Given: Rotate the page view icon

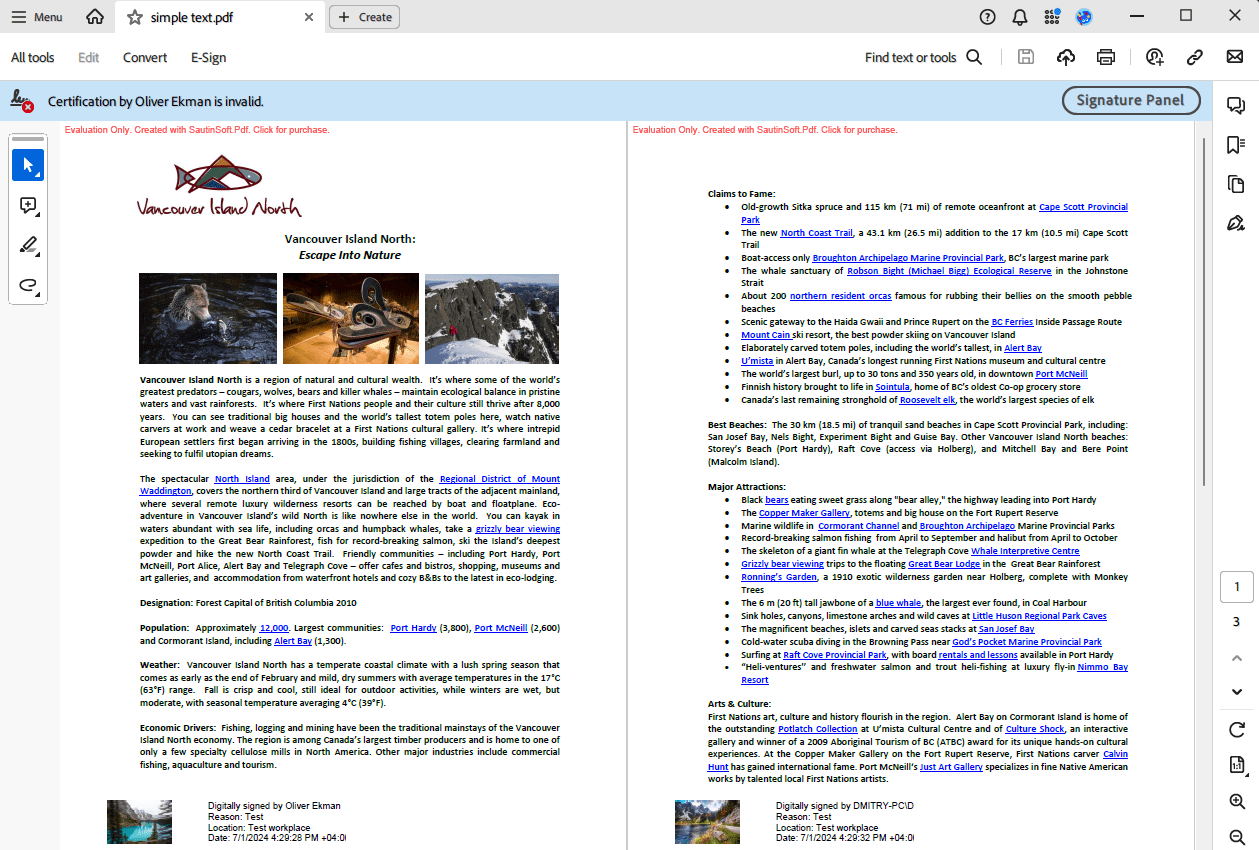Looking at the screenshot, I should [1236, 729].
